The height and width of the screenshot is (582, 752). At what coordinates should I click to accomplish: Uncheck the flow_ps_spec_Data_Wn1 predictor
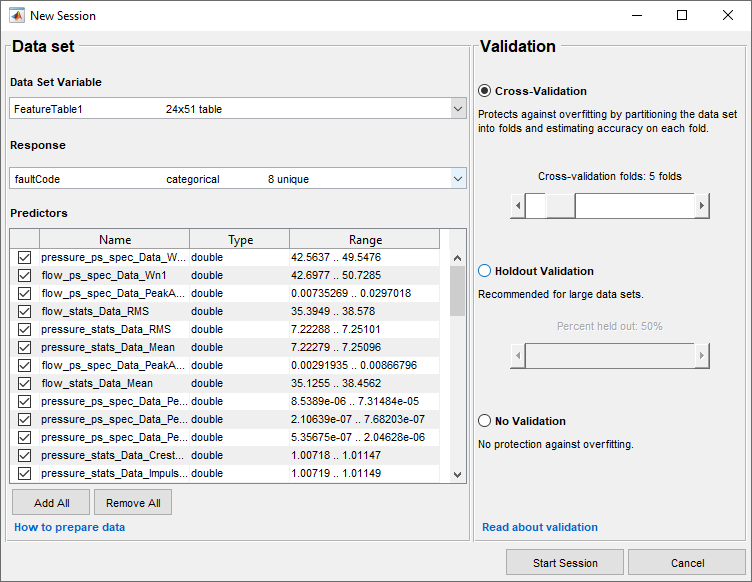point(24,275)
